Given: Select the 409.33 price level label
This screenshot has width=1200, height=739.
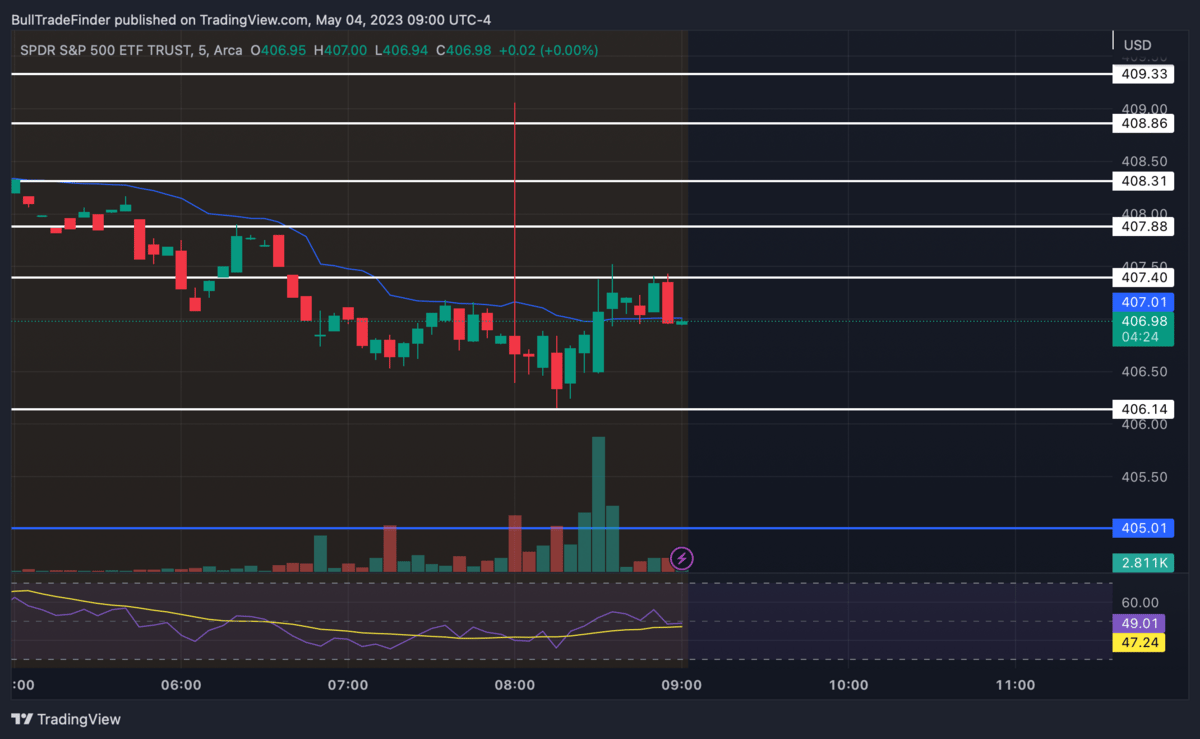Looking at the screenshot, I should [1143, 74].
